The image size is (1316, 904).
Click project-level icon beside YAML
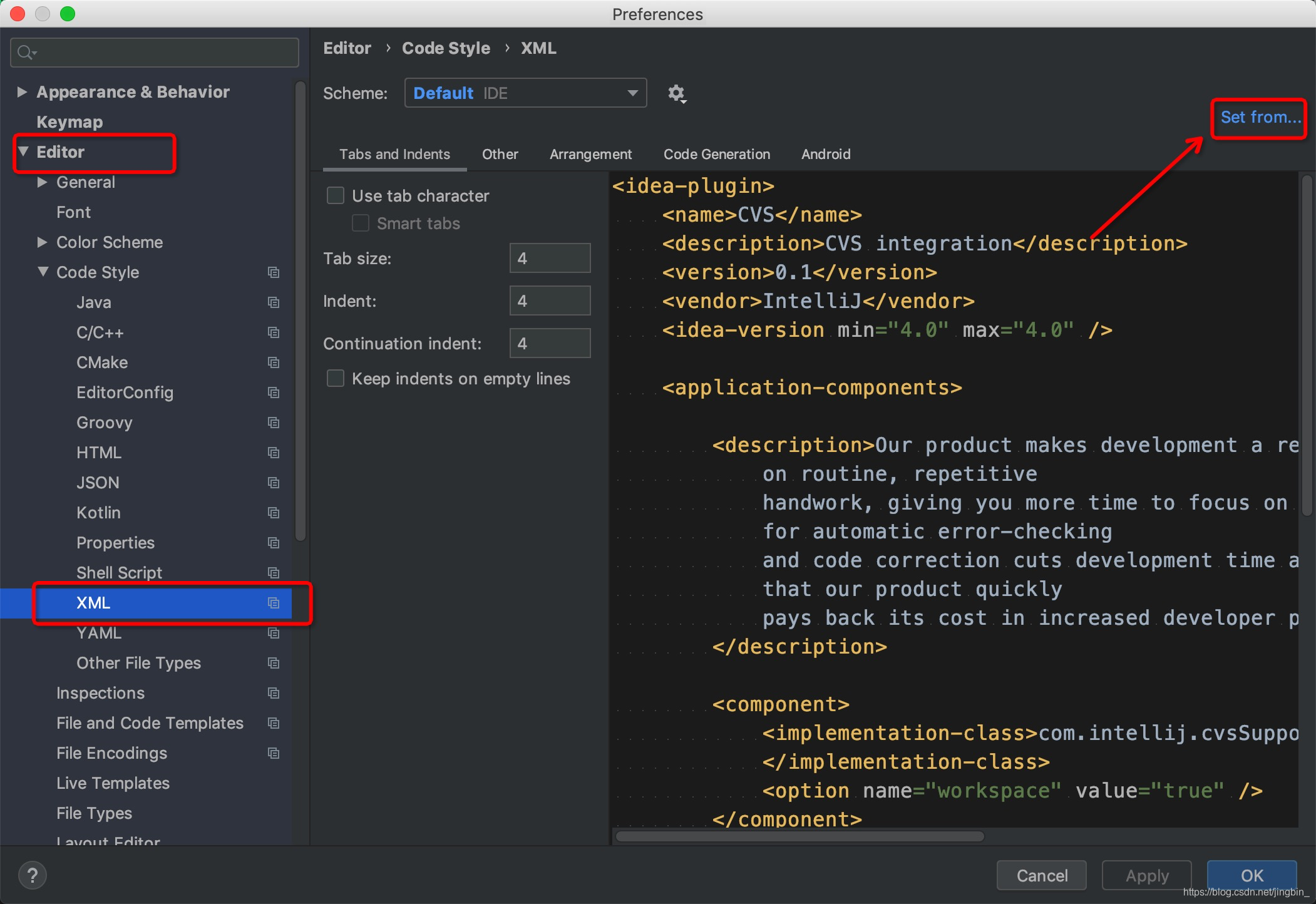[x=274, y=633]
